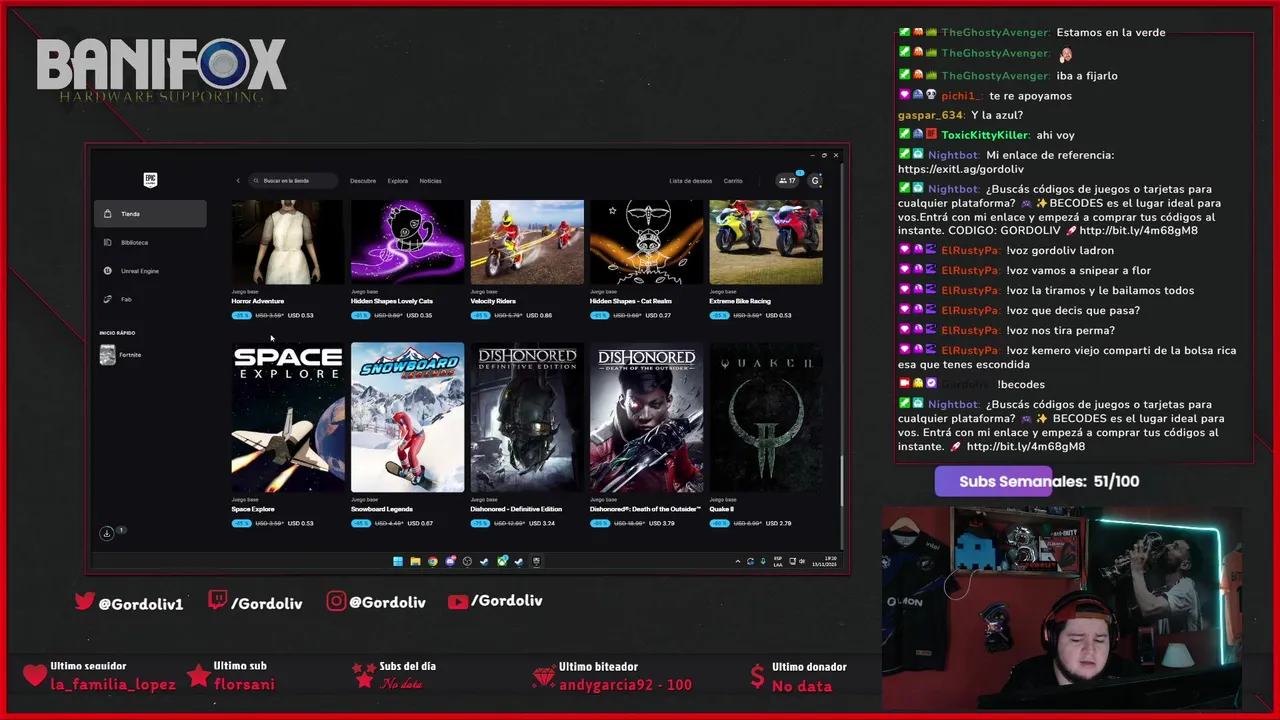Click discount badge under Death of the Outsider
Image resolution: width=1280 pixels, height=720 pixels.
point(600,523)
